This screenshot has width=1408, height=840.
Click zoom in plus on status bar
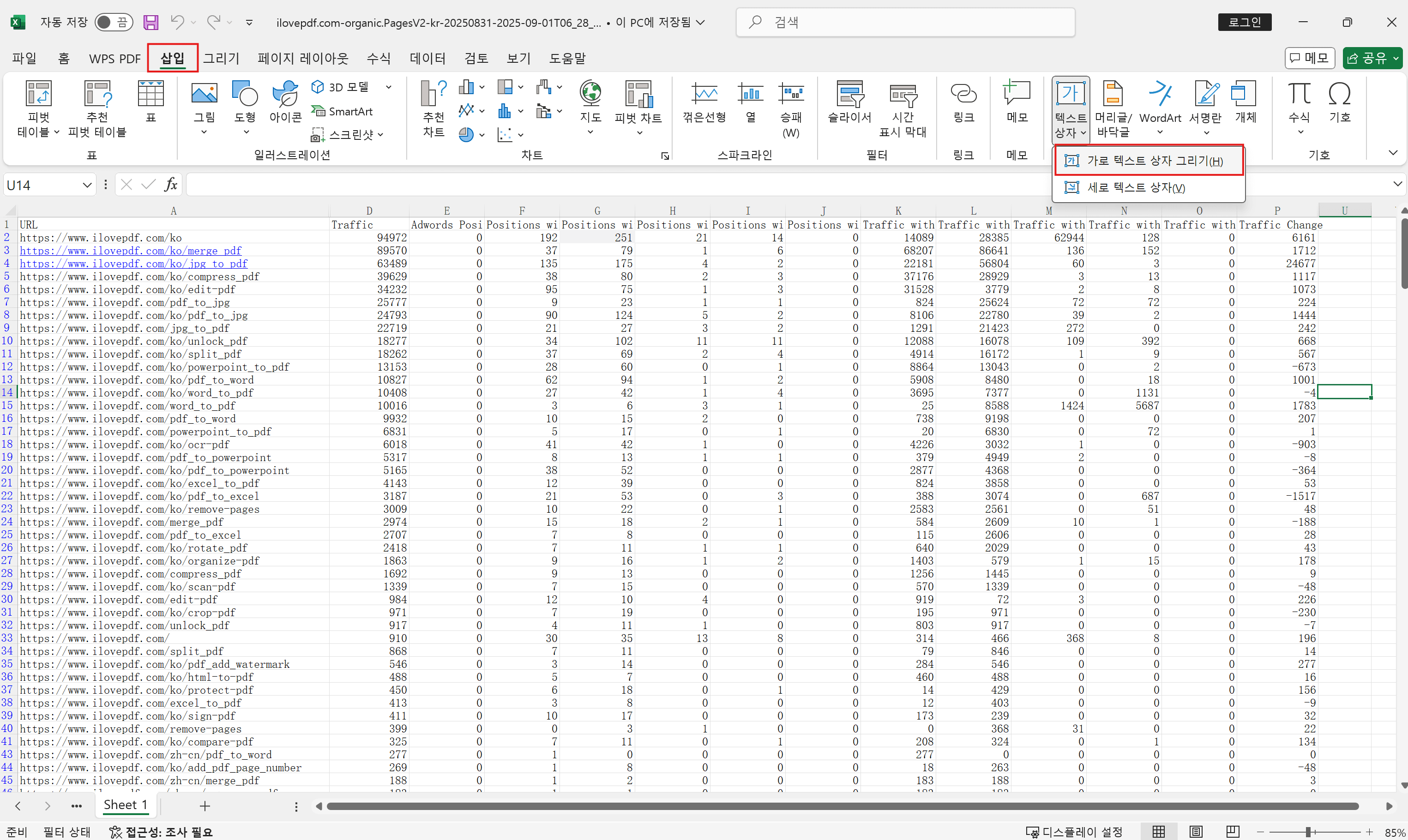point(1369,832)
